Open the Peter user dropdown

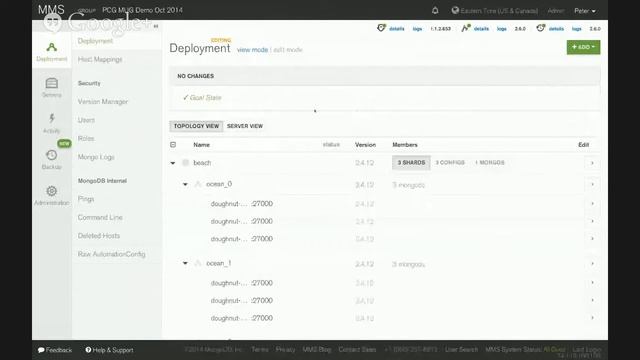click(x=585, y=11)
